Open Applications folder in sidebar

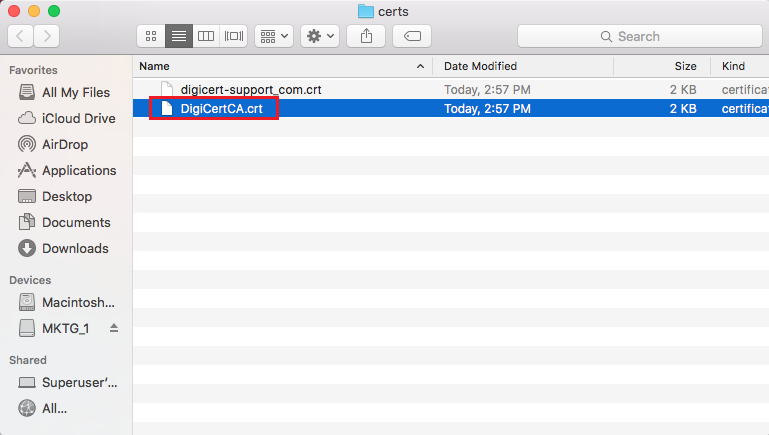point(79,170)
